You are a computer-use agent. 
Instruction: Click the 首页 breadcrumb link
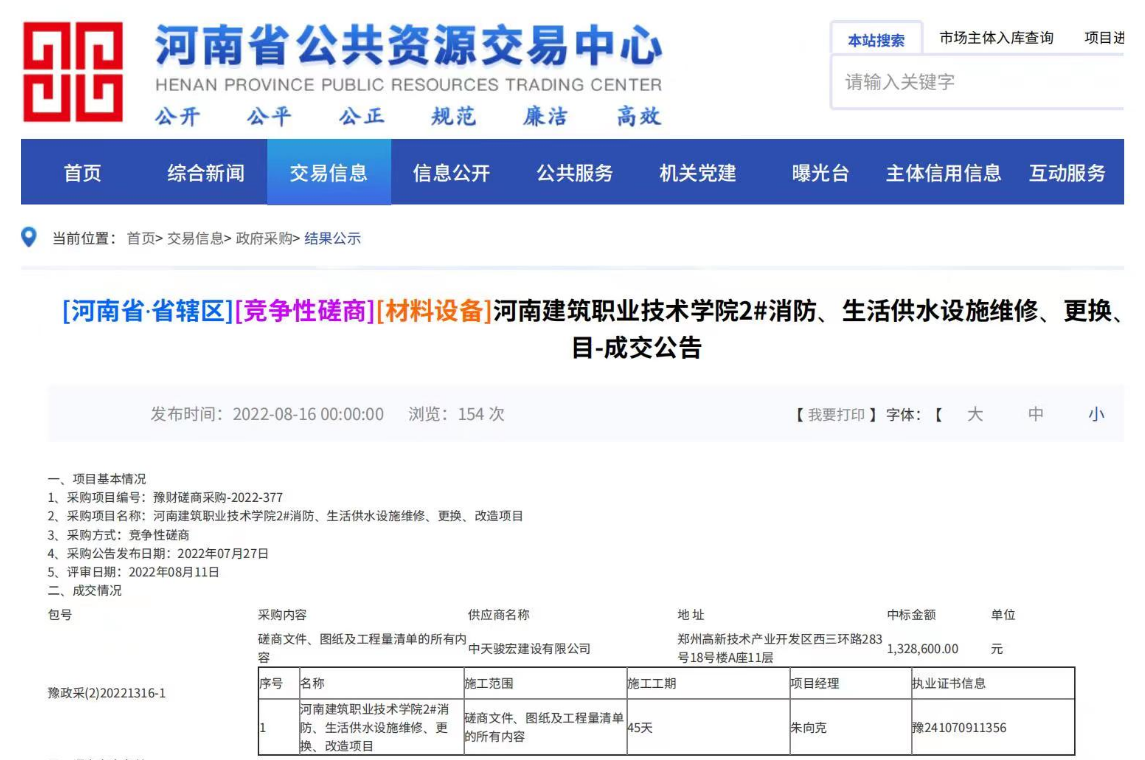coord(141,238)
